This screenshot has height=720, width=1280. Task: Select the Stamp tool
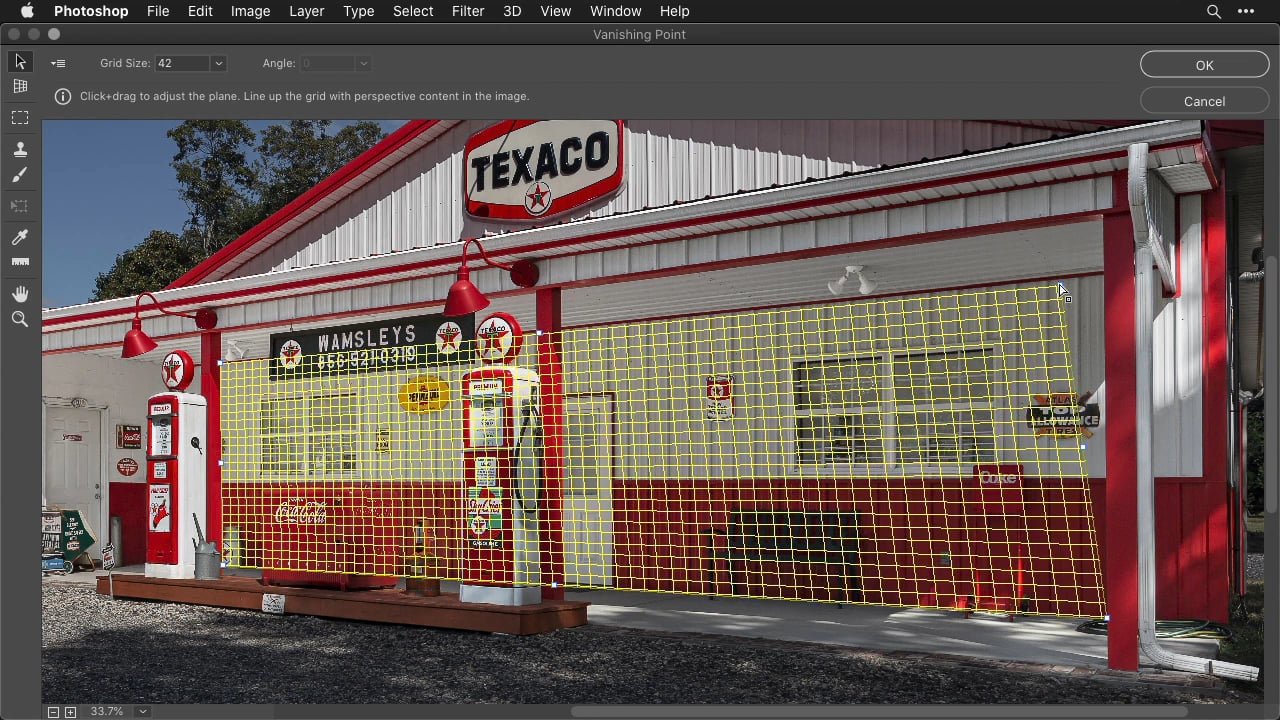click(x=20, y=149)
